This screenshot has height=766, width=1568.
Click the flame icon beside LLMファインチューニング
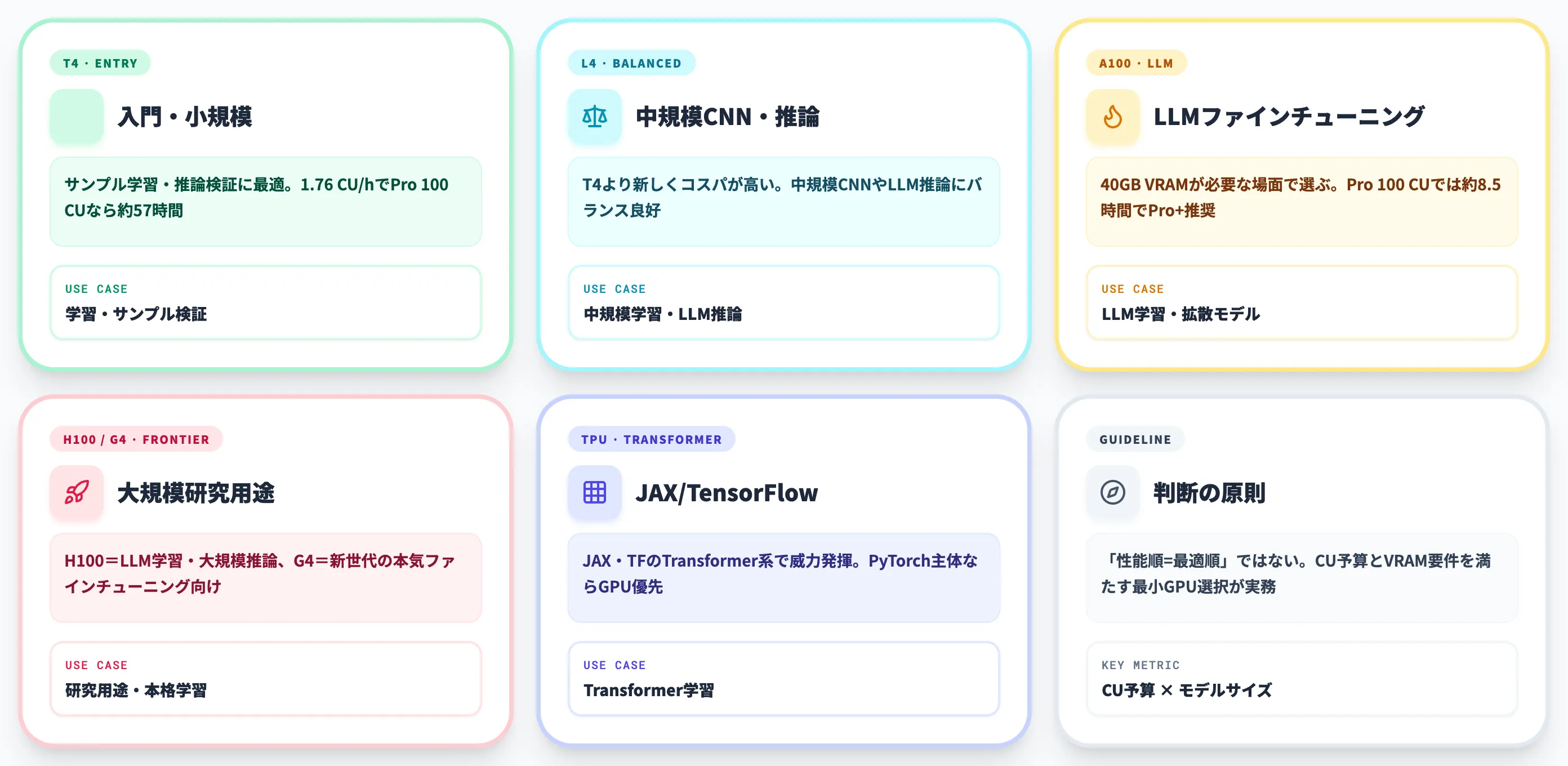(x=1112, y=116)
